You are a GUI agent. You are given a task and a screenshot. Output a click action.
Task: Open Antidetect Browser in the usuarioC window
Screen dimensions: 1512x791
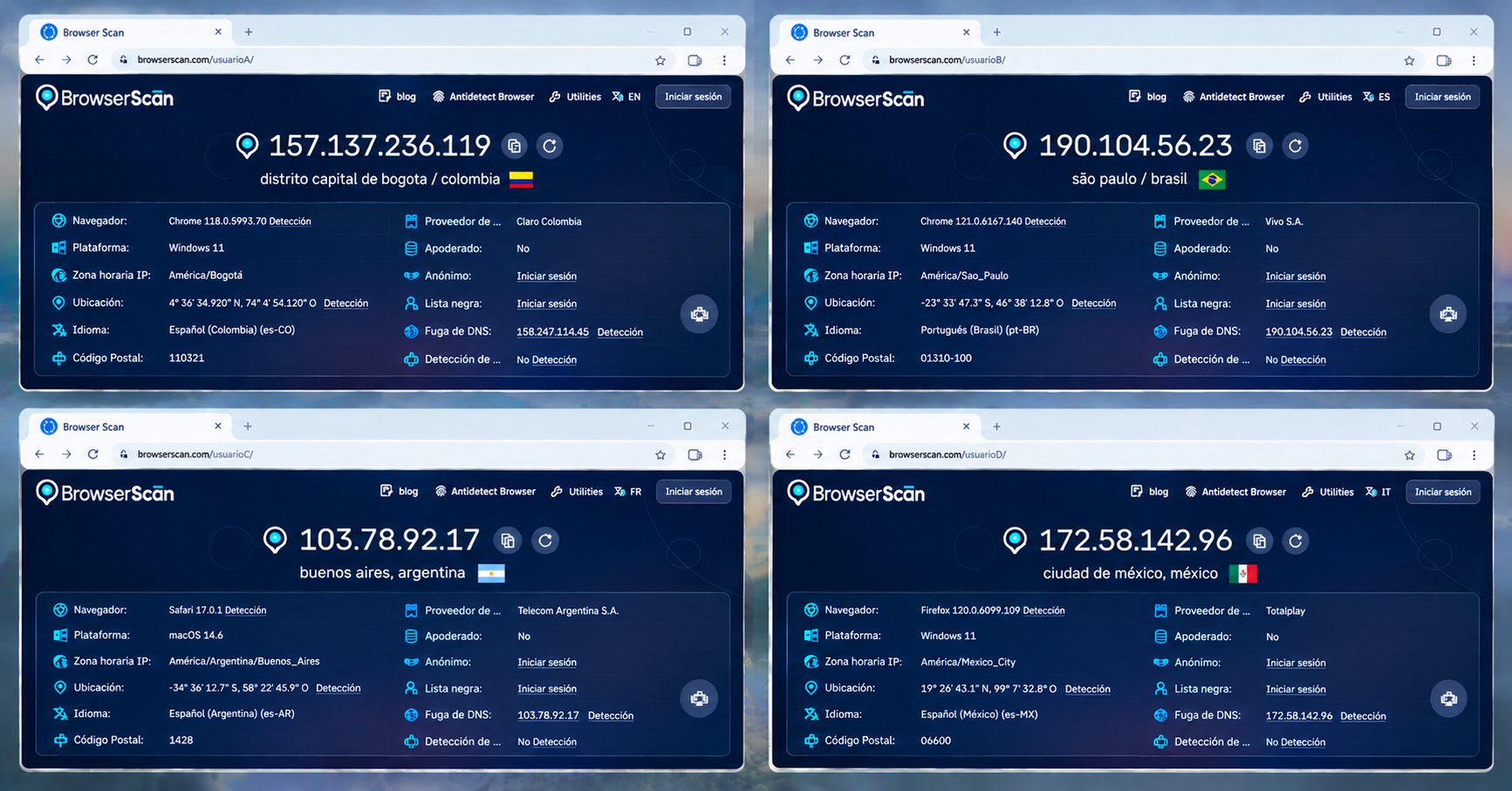[485, 492]
